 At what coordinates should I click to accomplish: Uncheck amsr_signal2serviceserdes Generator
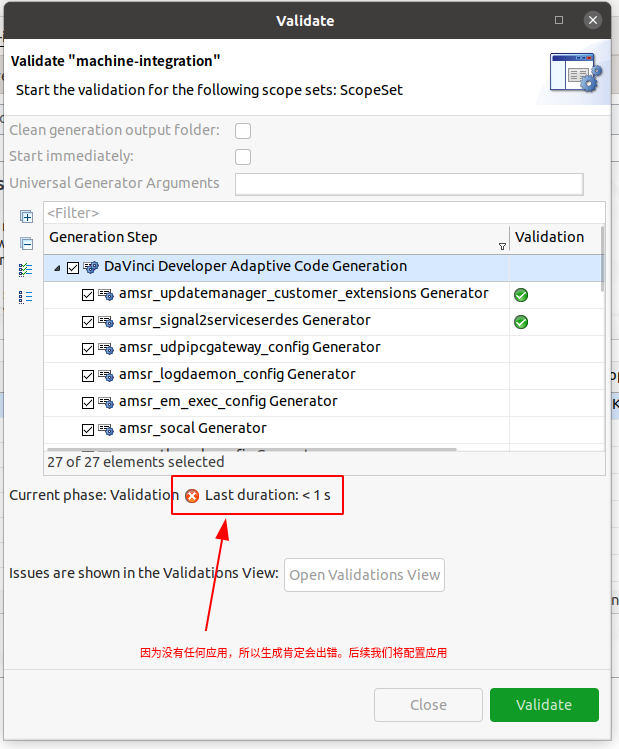[88, 322]
